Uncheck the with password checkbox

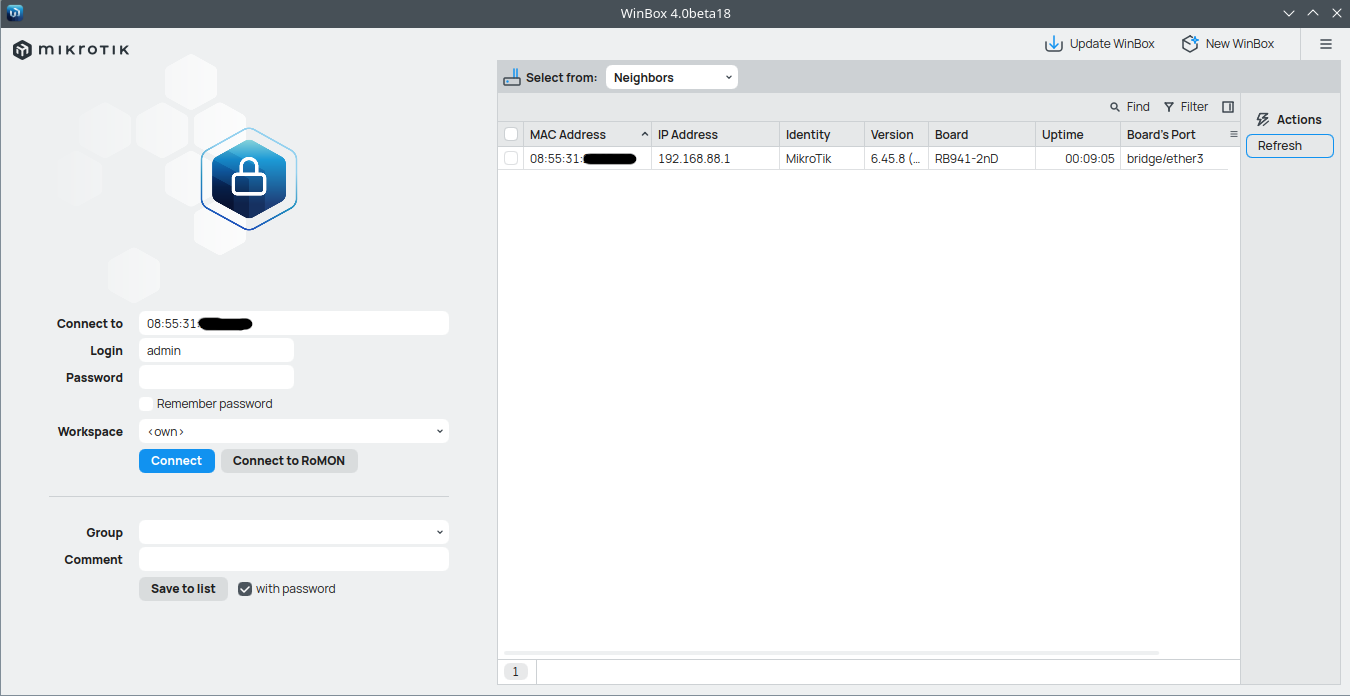coord(245,589)
